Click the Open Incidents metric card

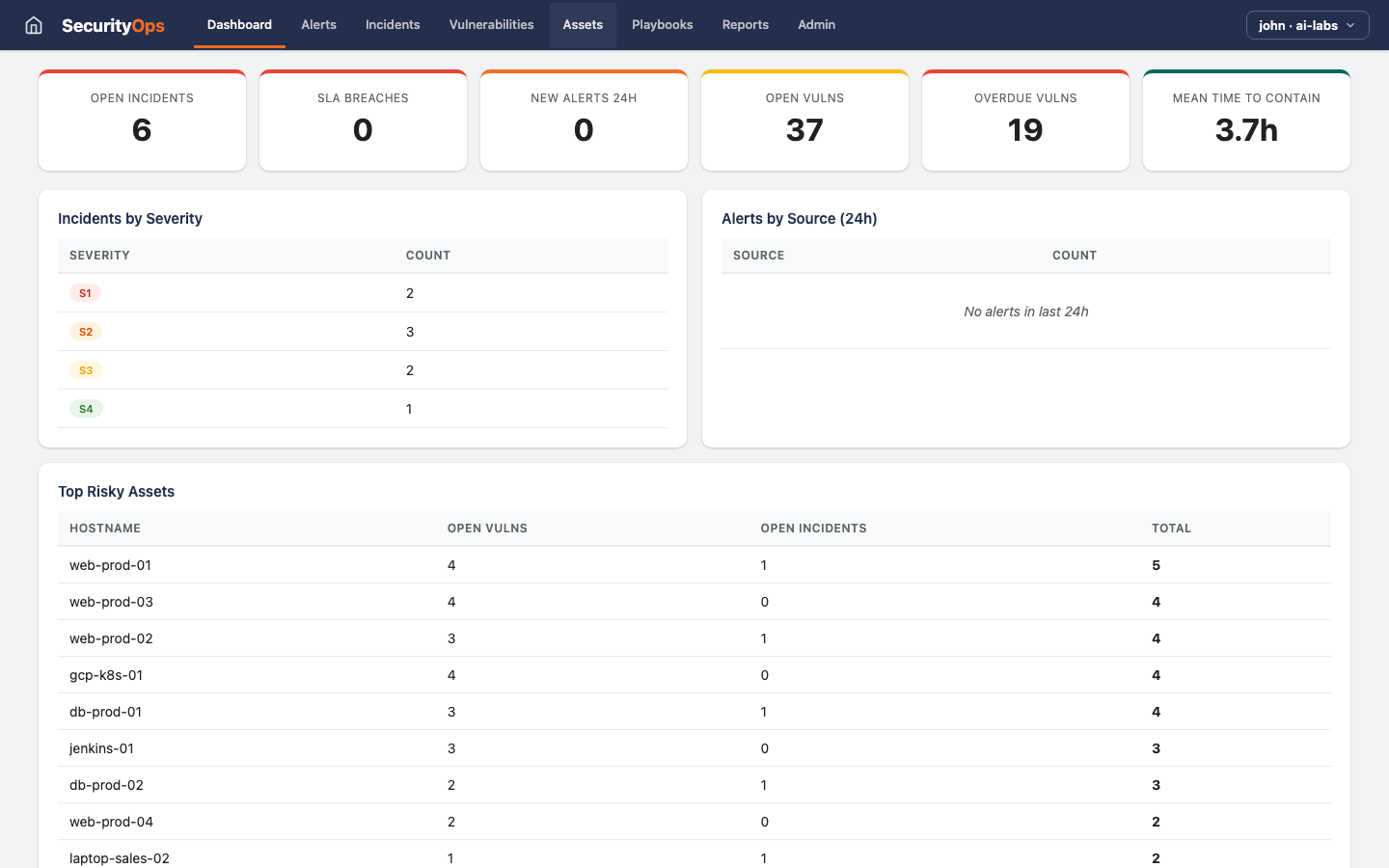point(142,120)
